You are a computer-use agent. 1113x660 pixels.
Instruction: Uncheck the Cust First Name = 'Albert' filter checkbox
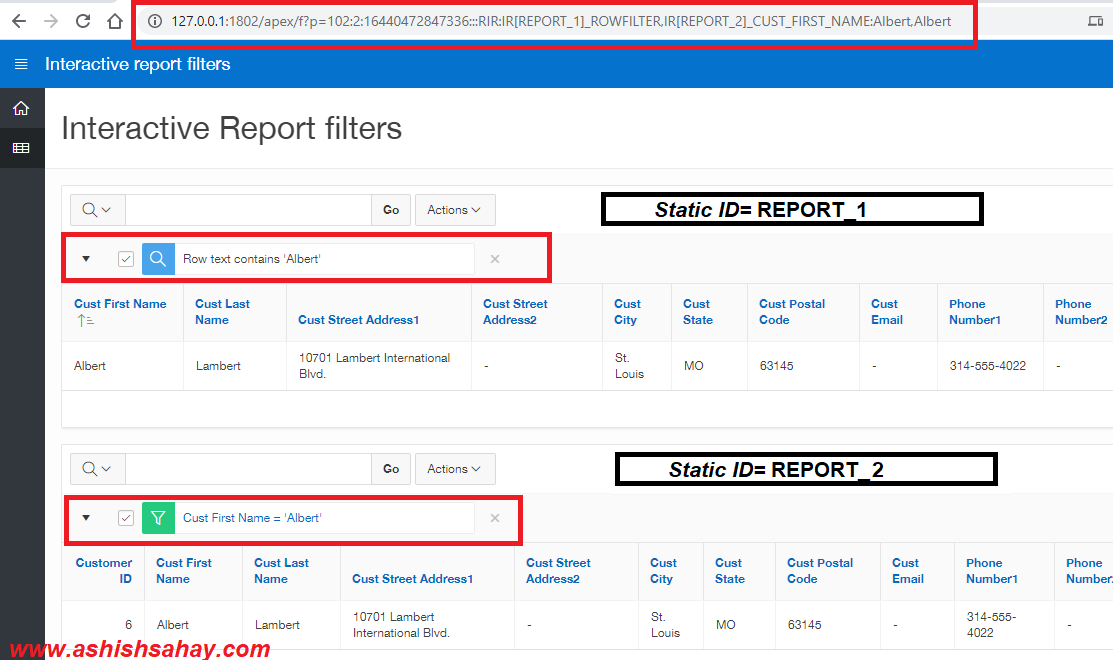(126, 518)
